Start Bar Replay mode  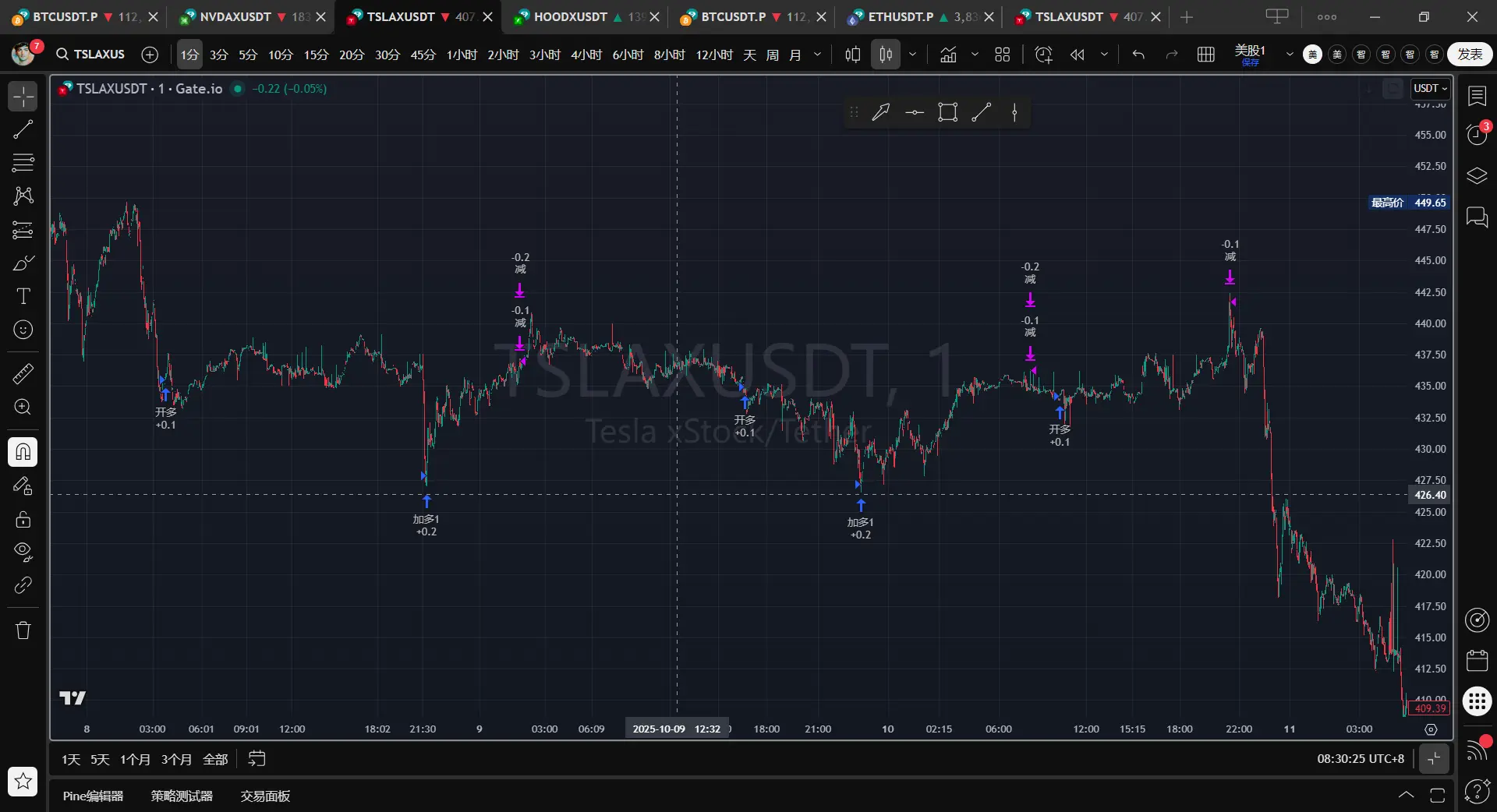tap(1078, 55)
